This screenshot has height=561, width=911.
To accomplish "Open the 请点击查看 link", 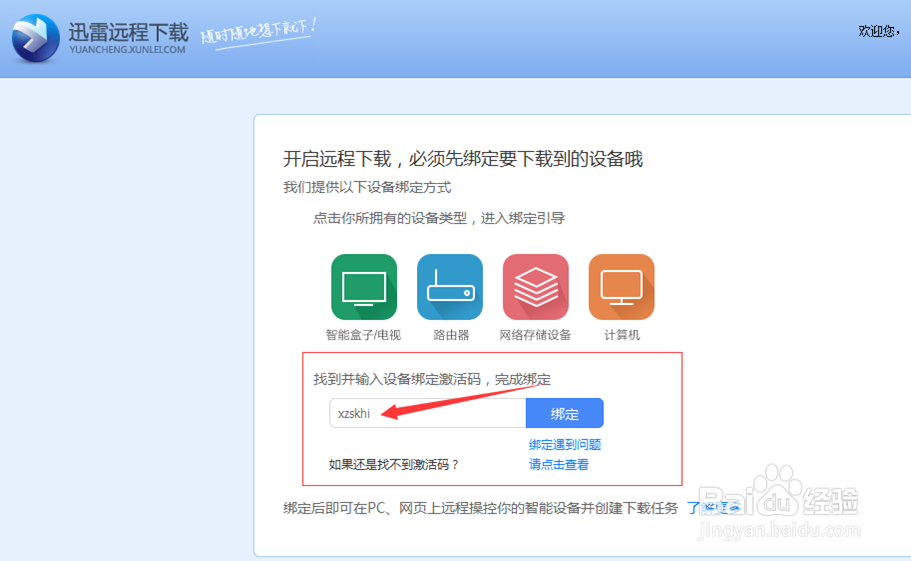I will point(558,465).
